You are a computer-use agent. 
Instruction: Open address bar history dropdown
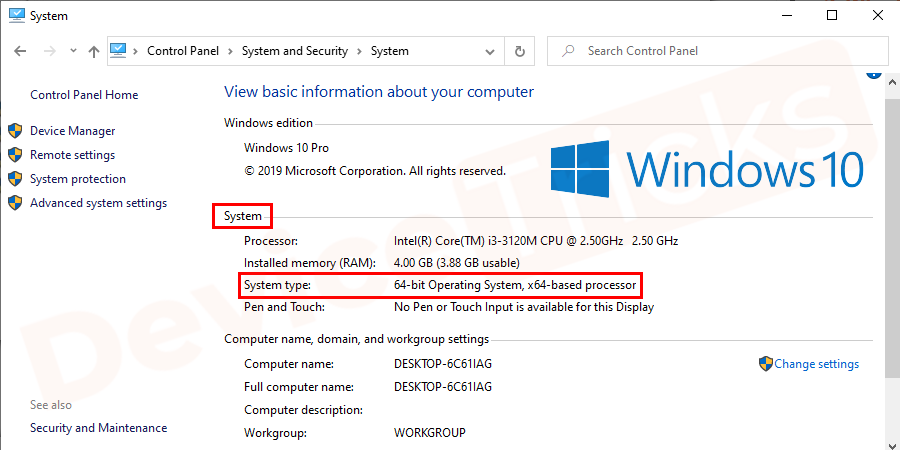(490, 52)
